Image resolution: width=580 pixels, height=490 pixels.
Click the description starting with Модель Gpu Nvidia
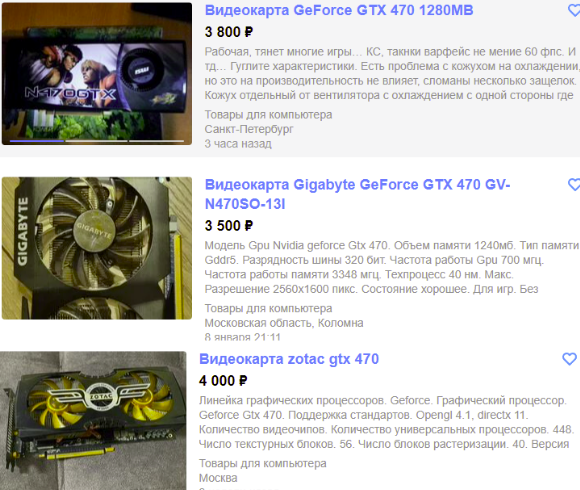(x=392, y=267)
